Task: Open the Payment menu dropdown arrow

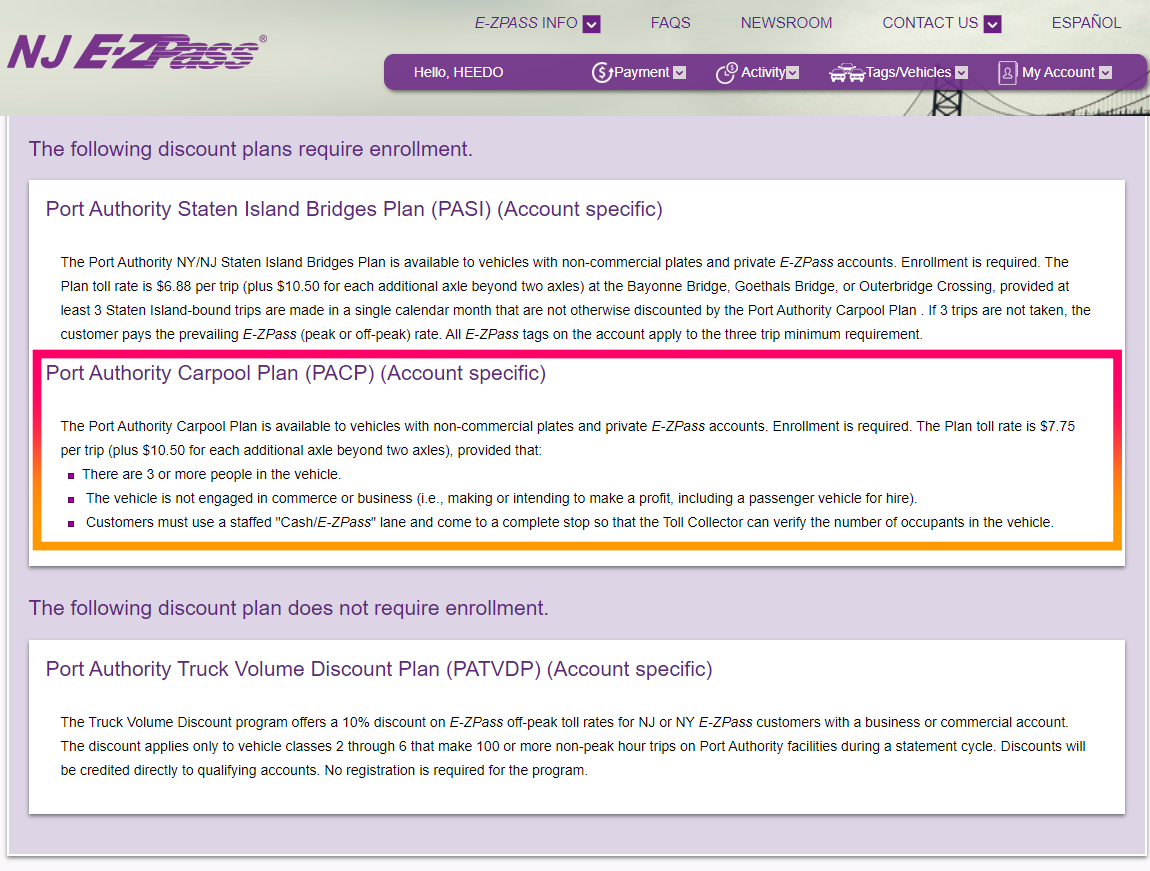Action: coord(680,73)
